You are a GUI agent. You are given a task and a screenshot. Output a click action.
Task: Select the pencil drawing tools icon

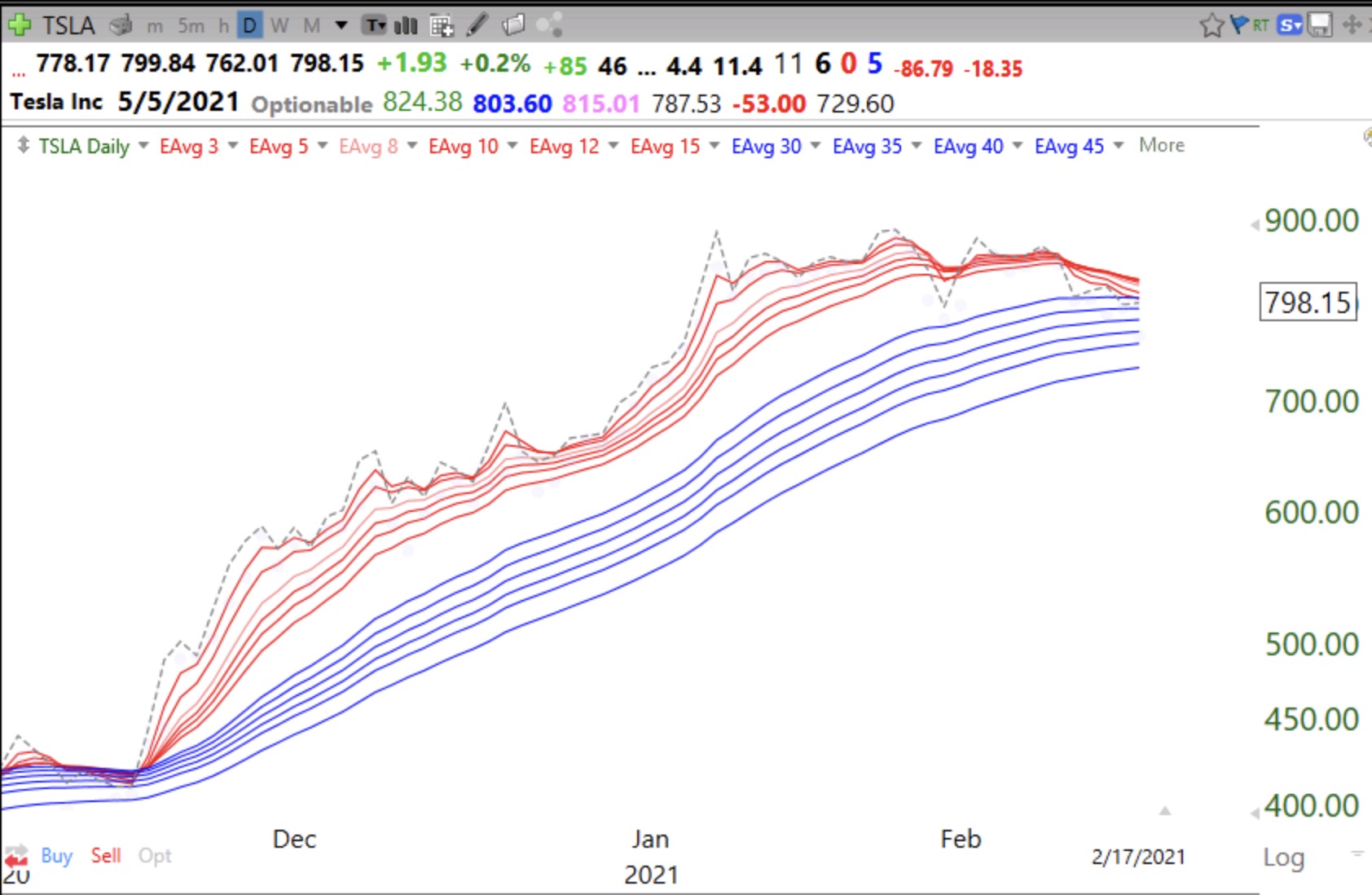click(477, 25)
